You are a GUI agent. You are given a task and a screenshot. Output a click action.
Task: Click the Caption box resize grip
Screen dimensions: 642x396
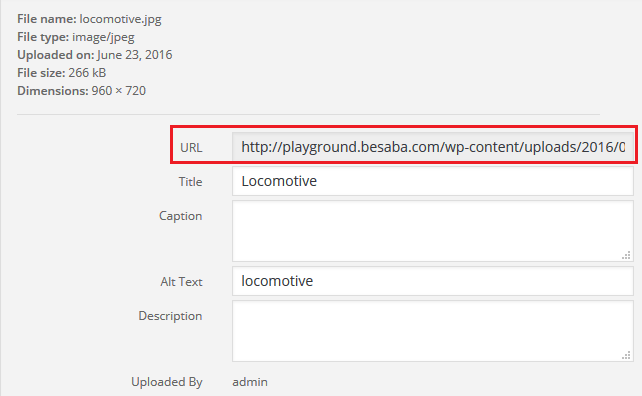click(626, 255)
